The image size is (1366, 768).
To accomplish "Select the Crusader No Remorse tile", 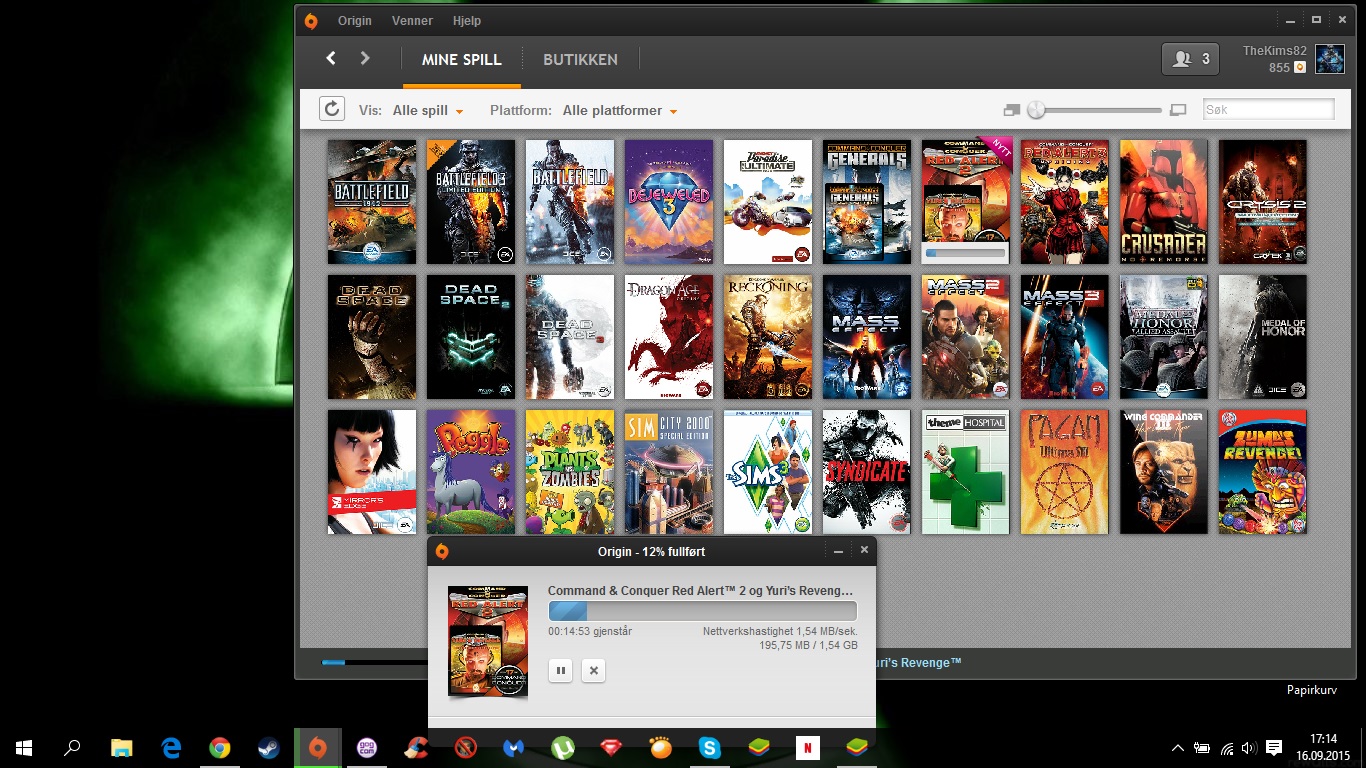I will [1164, 202].
